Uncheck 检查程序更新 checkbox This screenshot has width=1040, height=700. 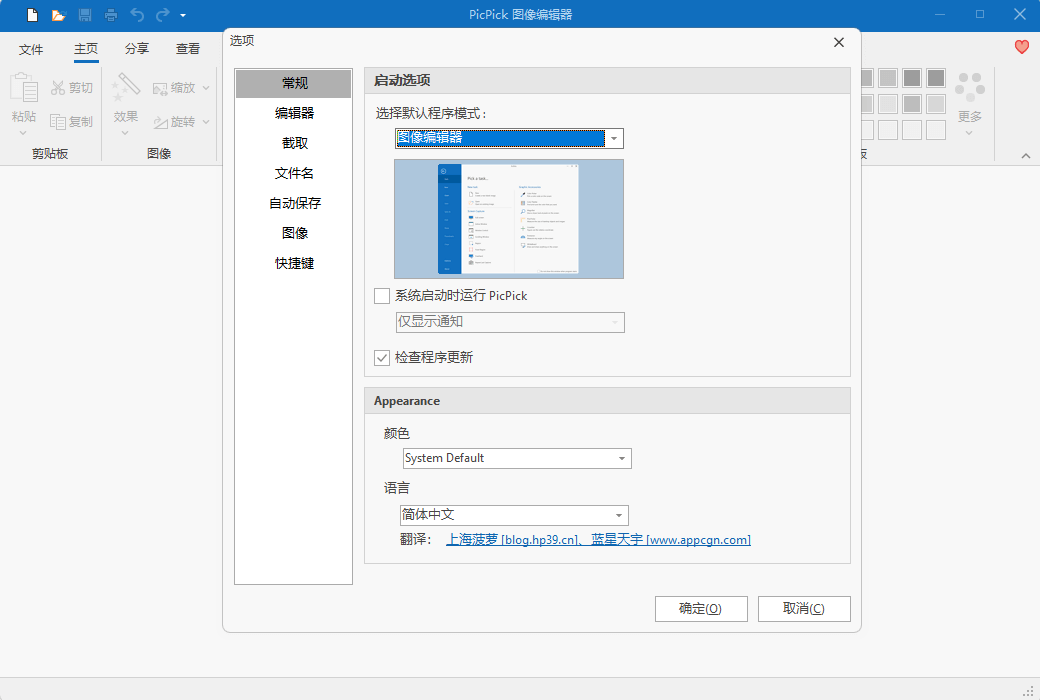382,358
